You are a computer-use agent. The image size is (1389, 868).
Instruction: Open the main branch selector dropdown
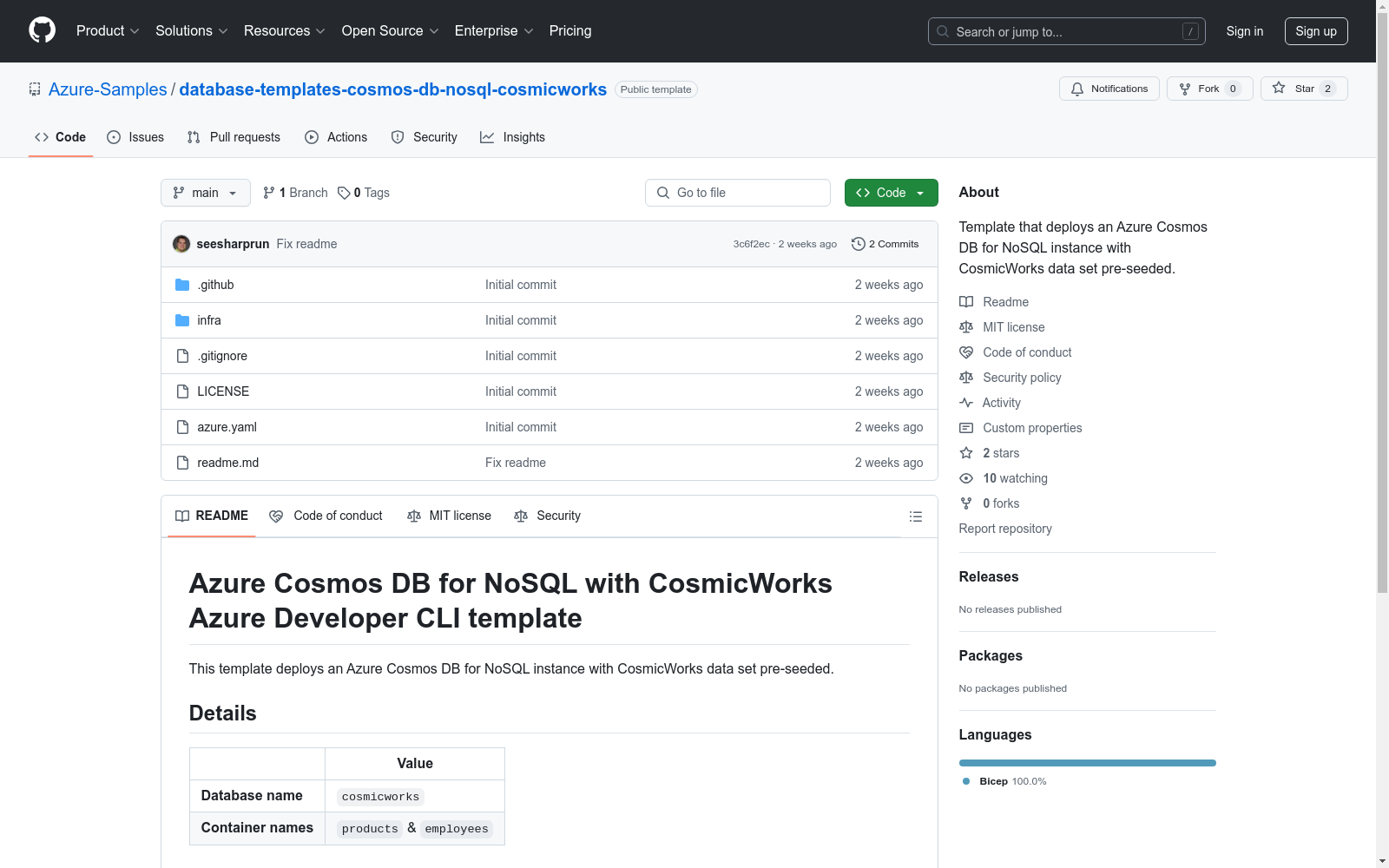(x=206, y=193)
